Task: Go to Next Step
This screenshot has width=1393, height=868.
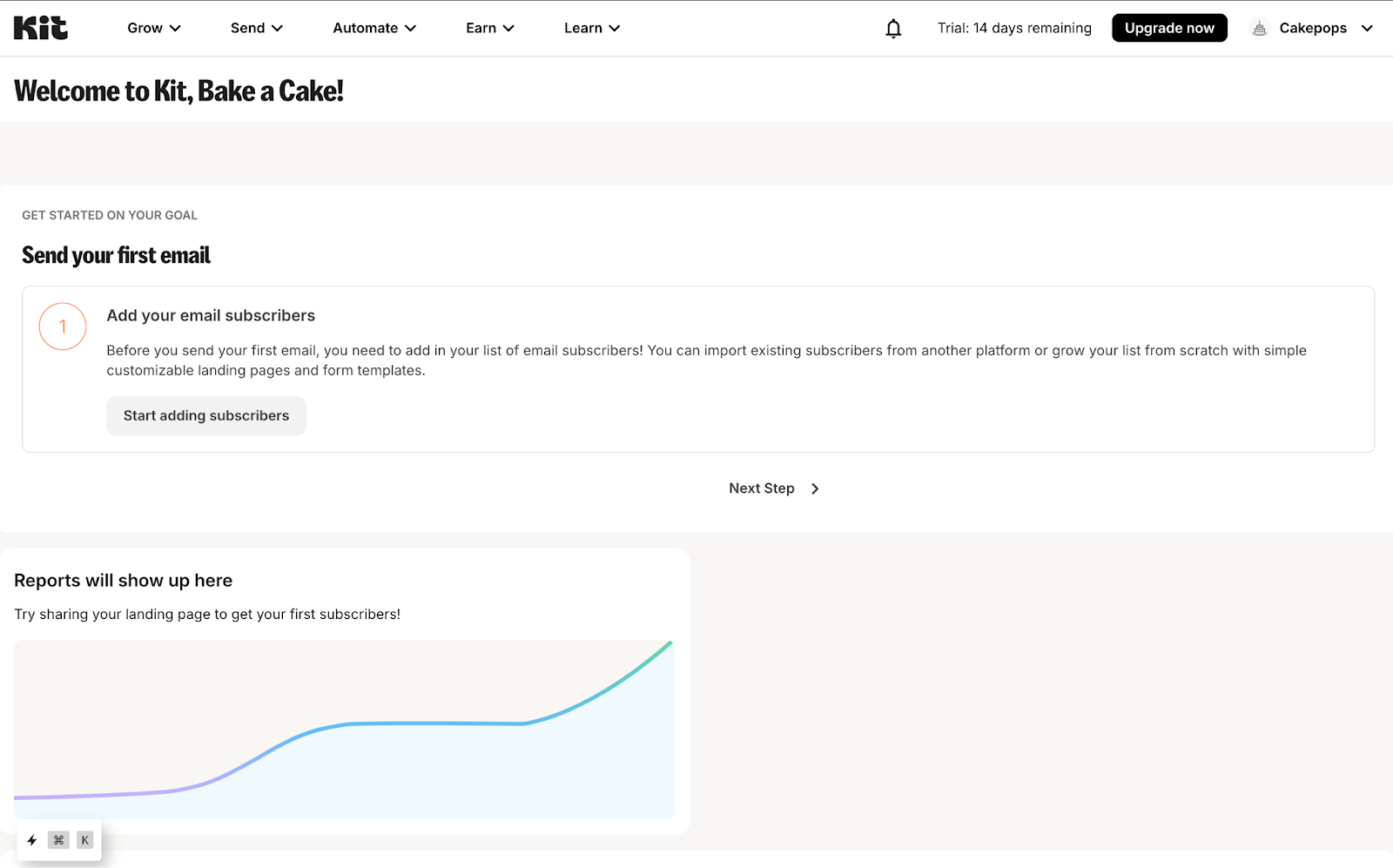Action: pos(762,488)
